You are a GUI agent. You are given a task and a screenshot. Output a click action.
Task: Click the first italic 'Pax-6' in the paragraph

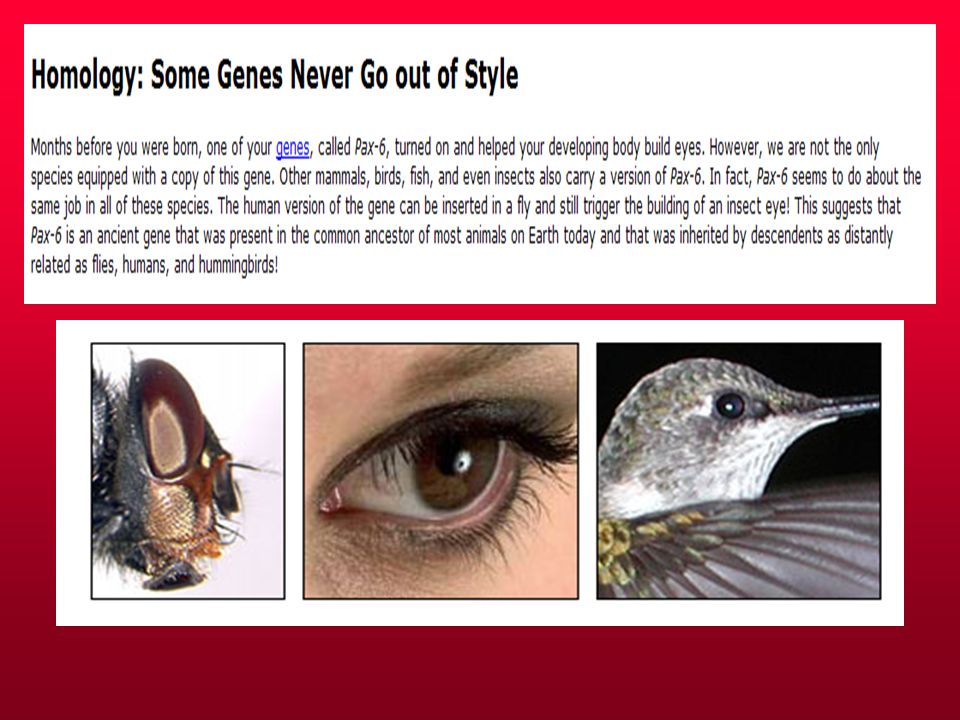[370, 148]
